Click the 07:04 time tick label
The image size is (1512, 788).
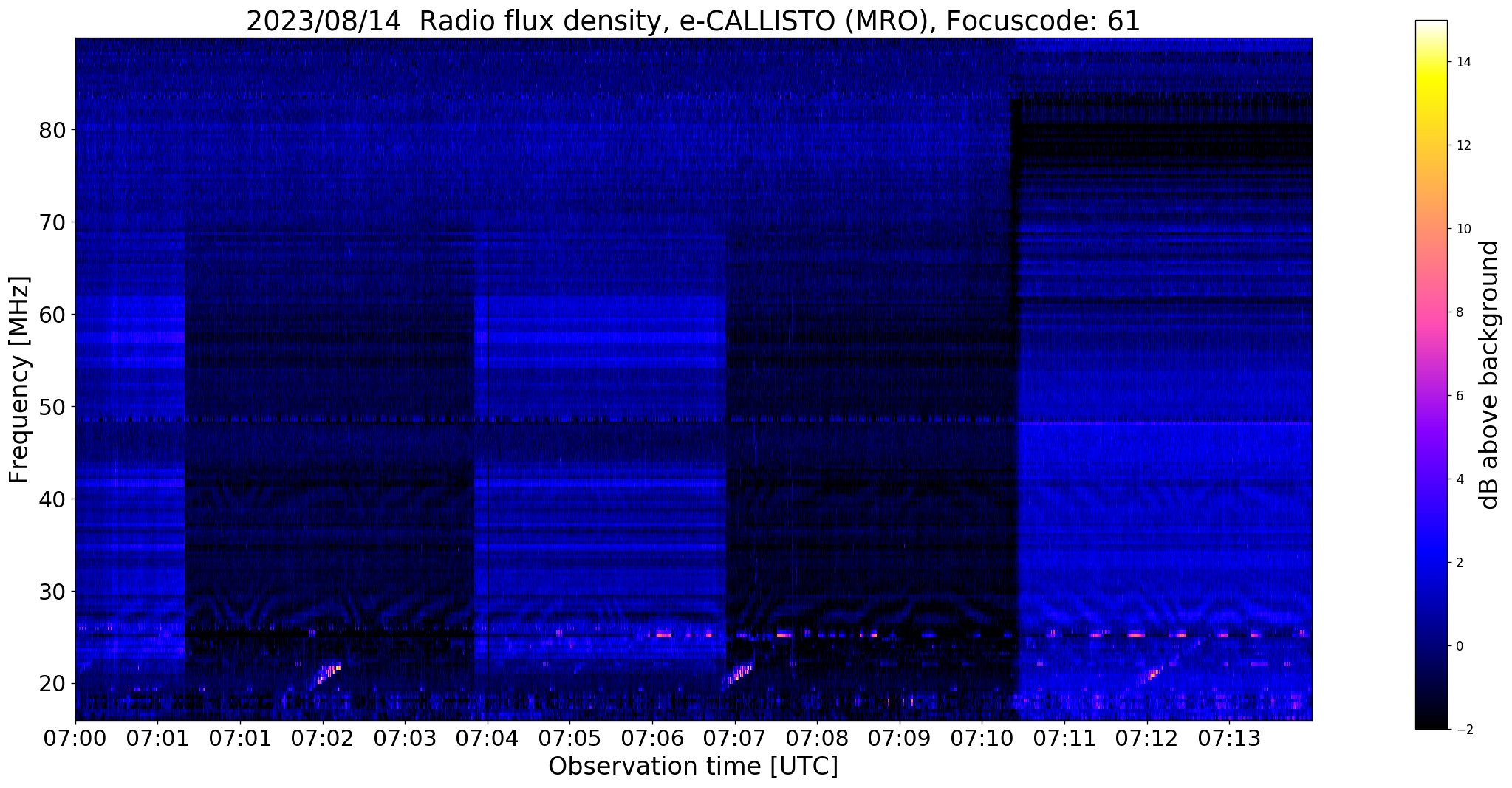tap(488, 739)
